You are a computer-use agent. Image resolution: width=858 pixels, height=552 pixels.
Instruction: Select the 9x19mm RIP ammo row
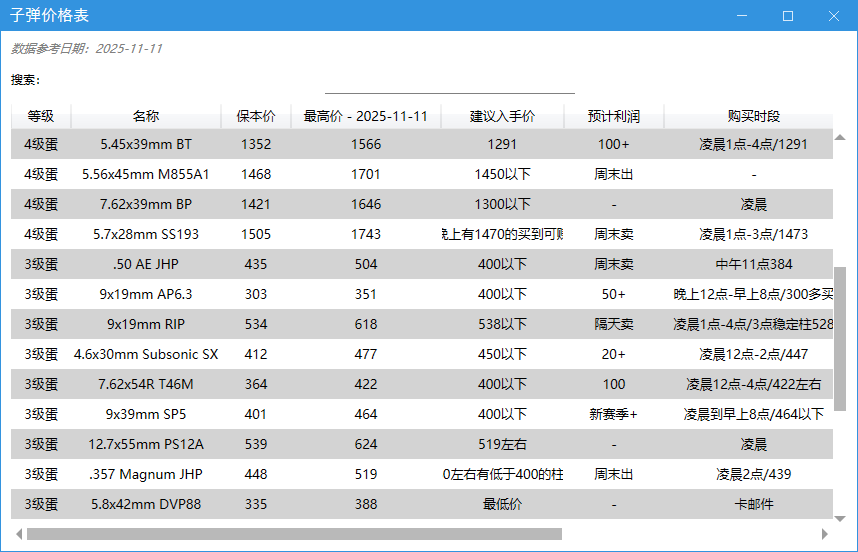(x=146, y=324)
